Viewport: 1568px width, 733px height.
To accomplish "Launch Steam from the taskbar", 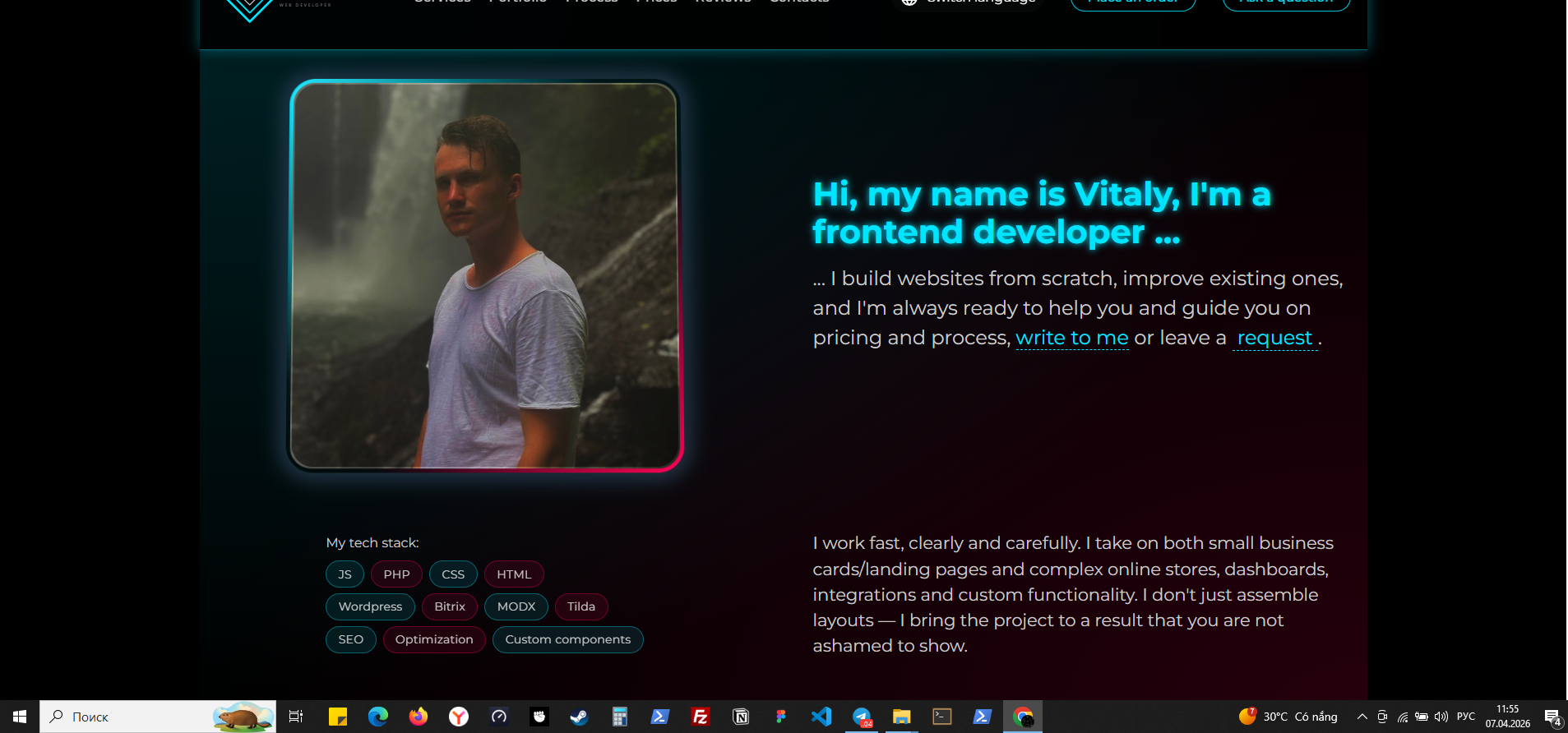I will pyautogui.click(x=580, y=717).
